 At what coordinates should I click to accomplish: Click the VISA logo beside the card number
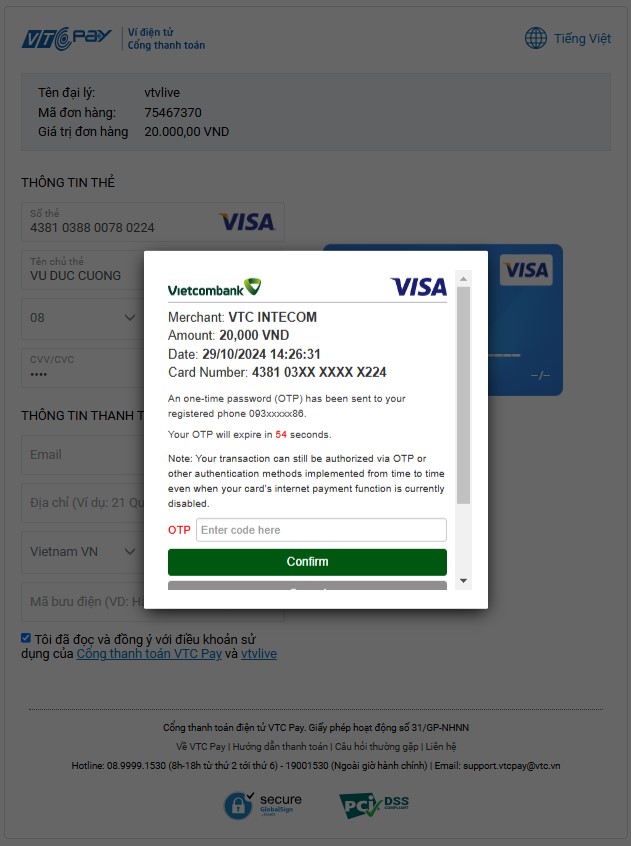click(x=247, y=222)
